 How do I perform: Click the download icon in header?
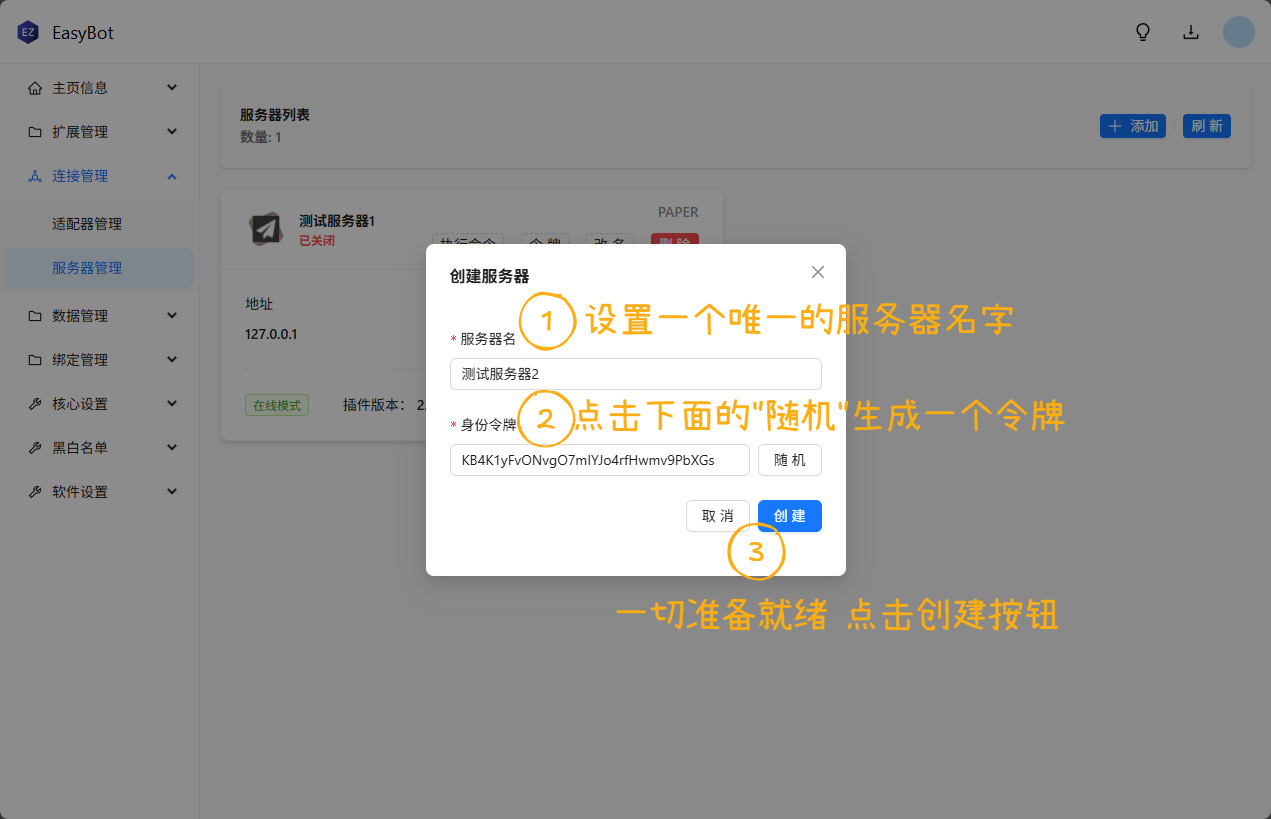(1191, 32)
